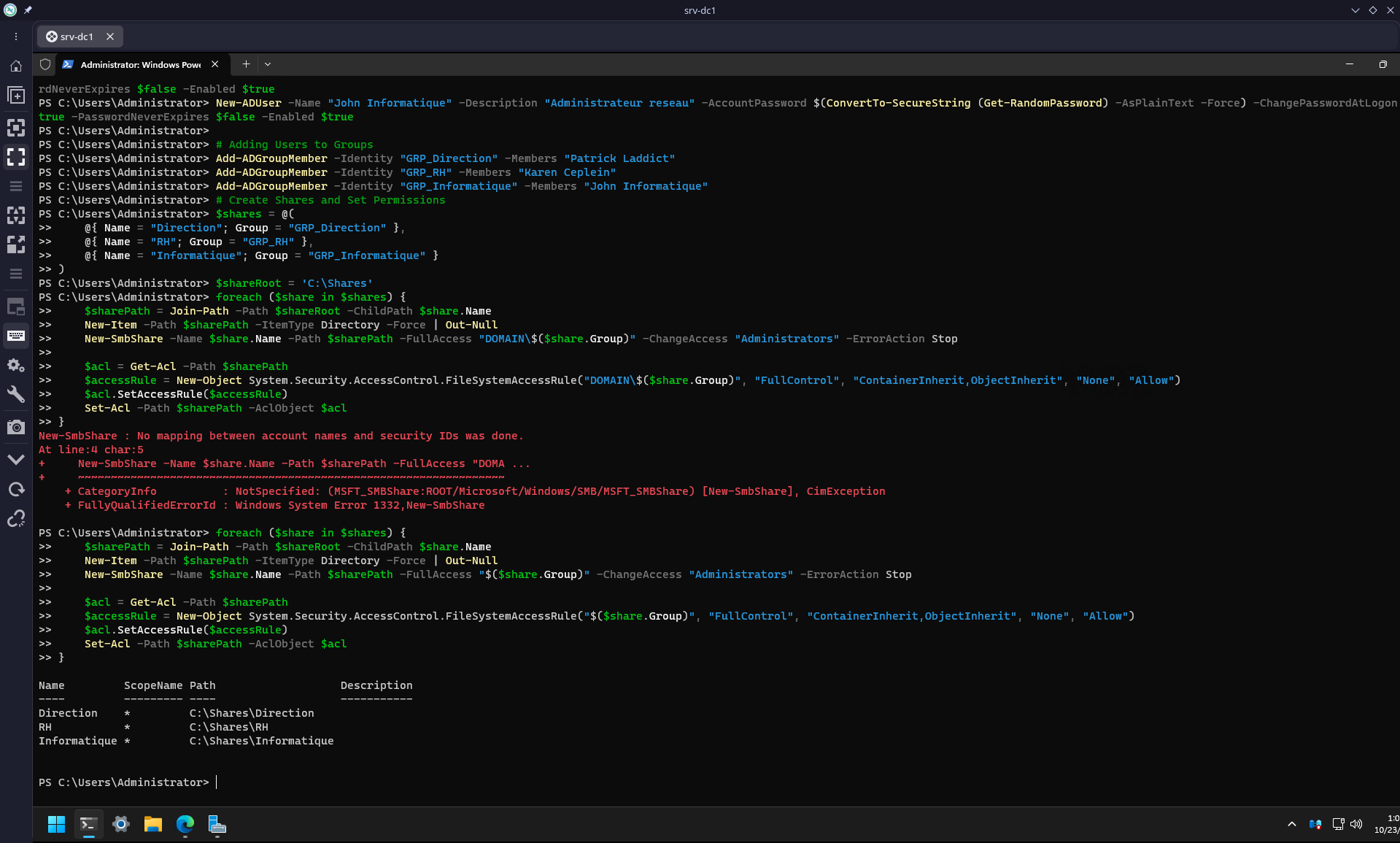Open the terminal new-tab profile dropdown chevron

[268, 64]
